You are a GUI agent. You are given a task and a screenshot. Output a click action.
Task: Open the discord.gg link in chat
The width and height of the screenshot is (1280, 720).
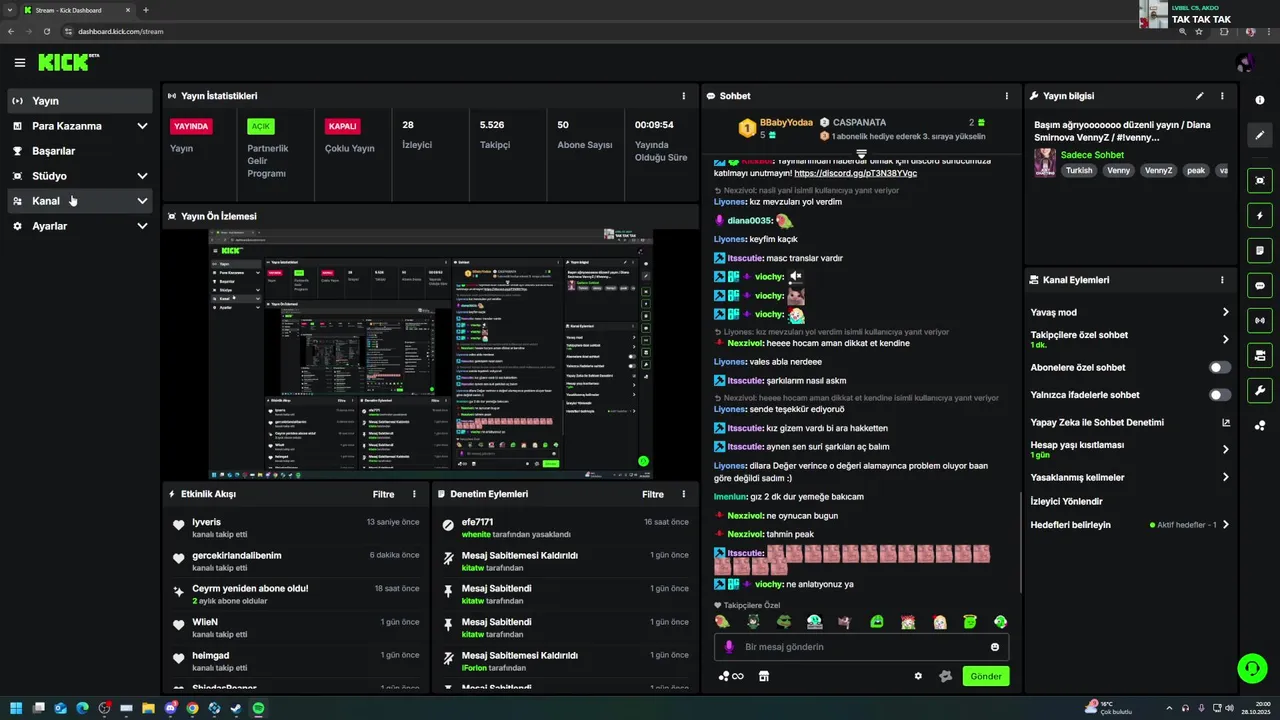(855, 173)
